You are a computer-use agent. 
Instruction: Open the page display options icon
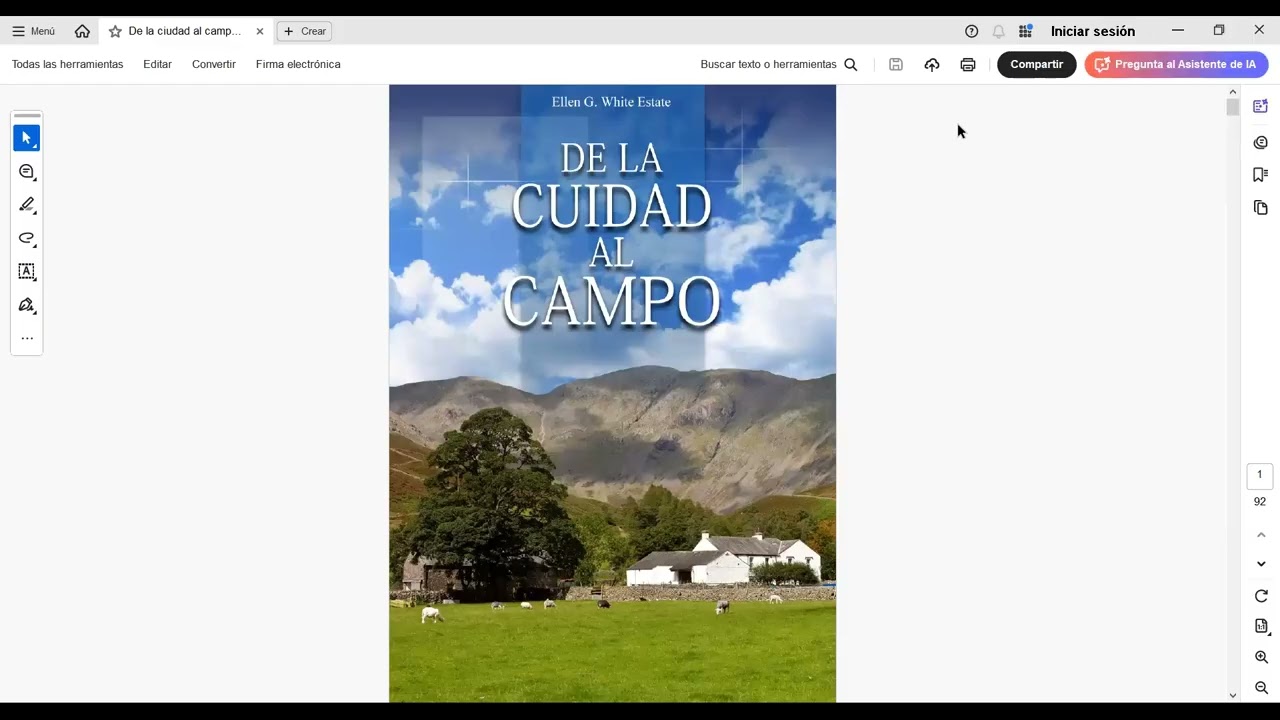pyautogui.click(x=1261, y=626)
